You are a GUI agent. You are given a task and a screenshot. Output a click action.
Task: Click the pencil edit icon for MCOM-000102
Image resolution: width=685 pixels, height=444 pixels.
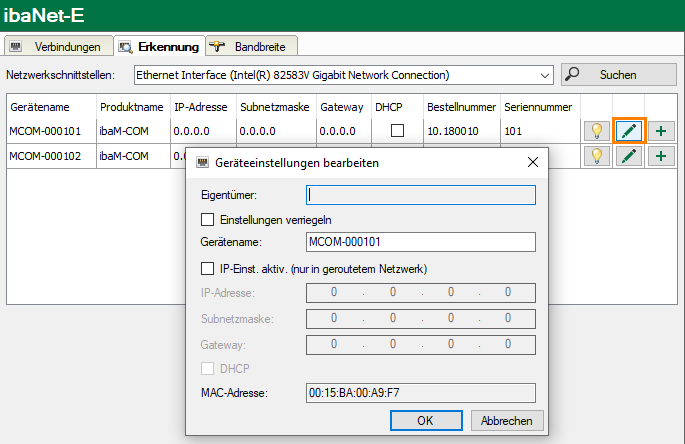tap(629, 155)
